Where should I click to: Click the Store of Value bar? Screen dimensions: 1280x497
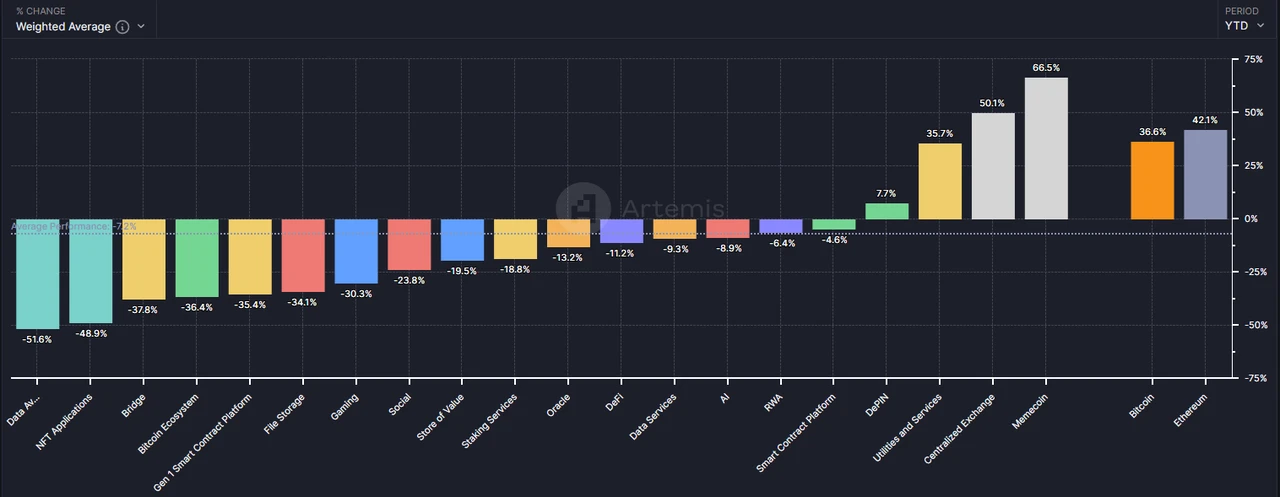pos(462,240)
